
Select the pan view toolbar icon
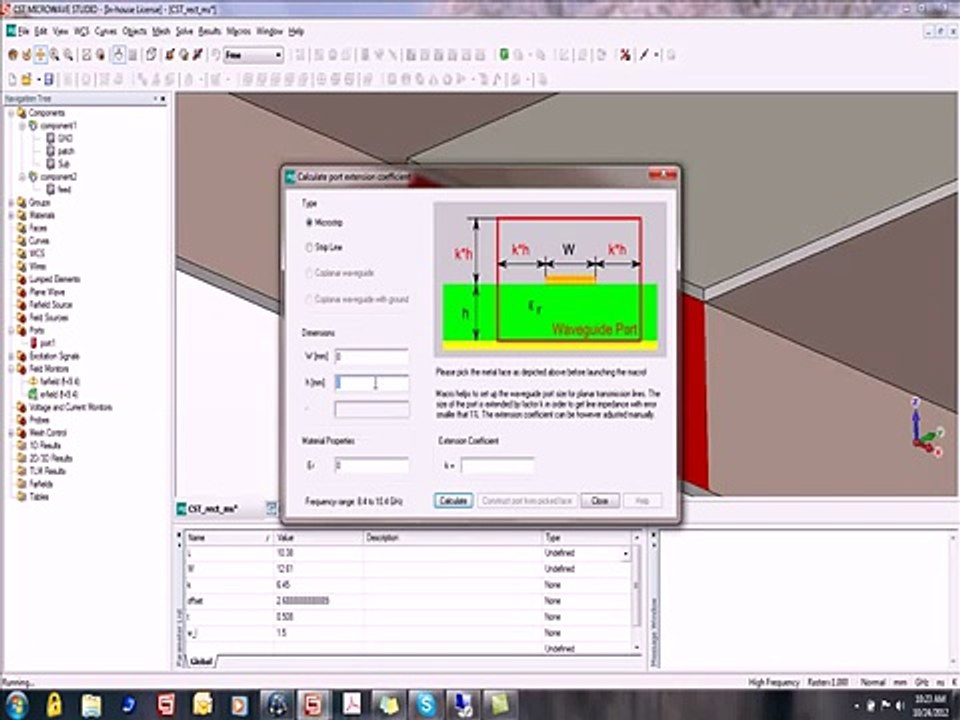[40, 55]
